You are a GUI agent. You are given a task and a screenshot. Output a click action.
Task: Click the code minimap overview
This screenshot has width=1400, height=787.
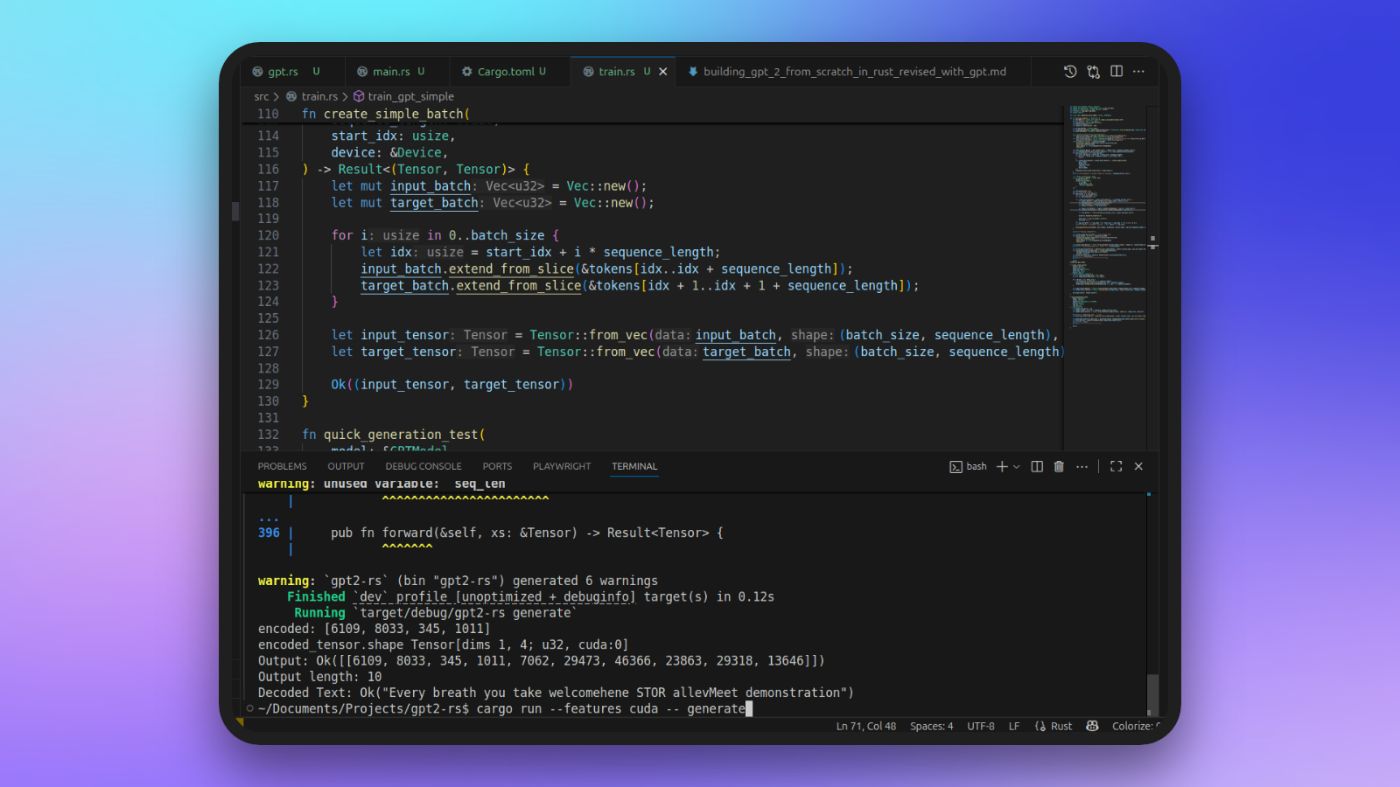pos(1106,220)
